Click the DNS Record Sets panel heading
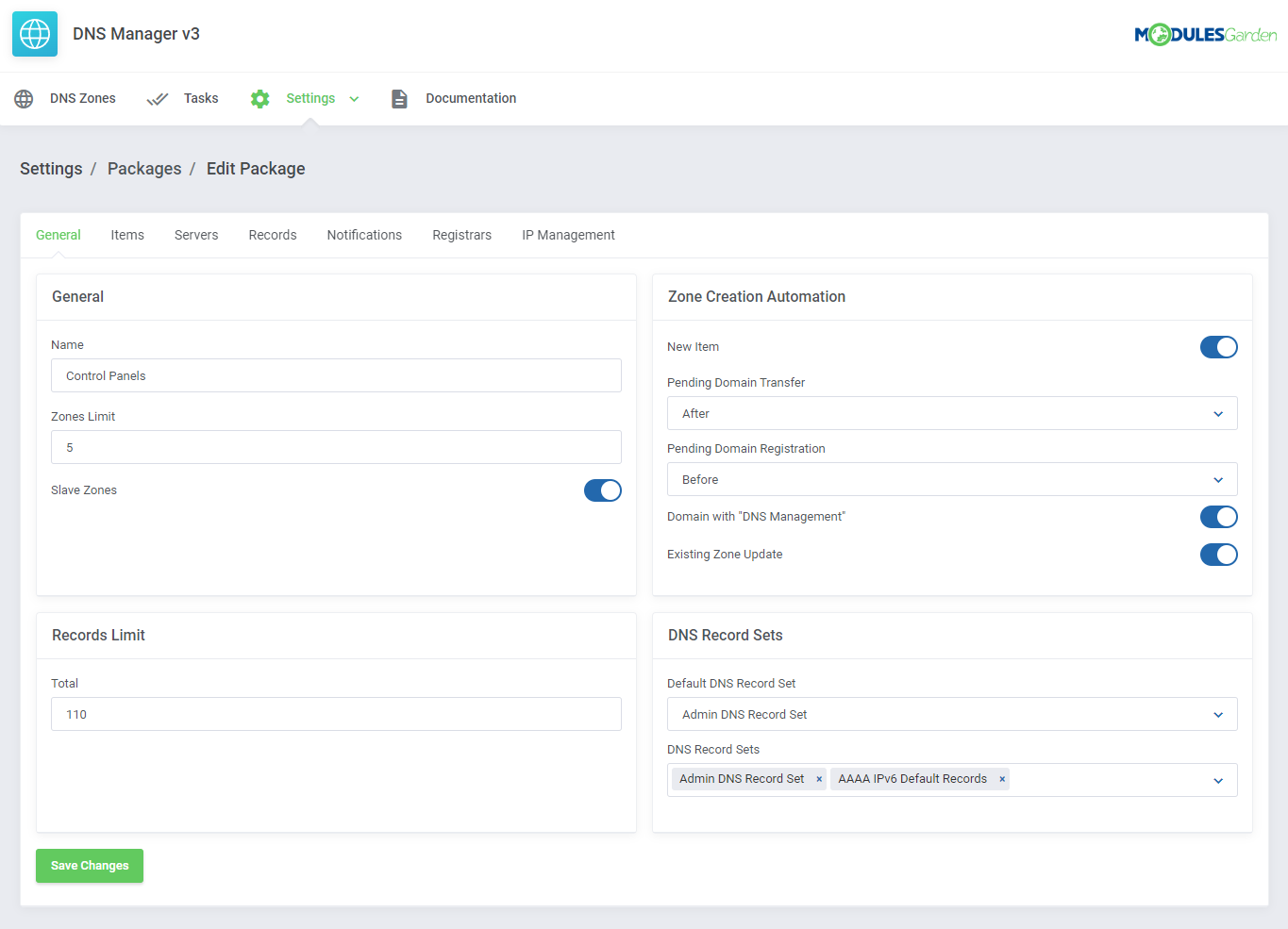 [726, 636]
